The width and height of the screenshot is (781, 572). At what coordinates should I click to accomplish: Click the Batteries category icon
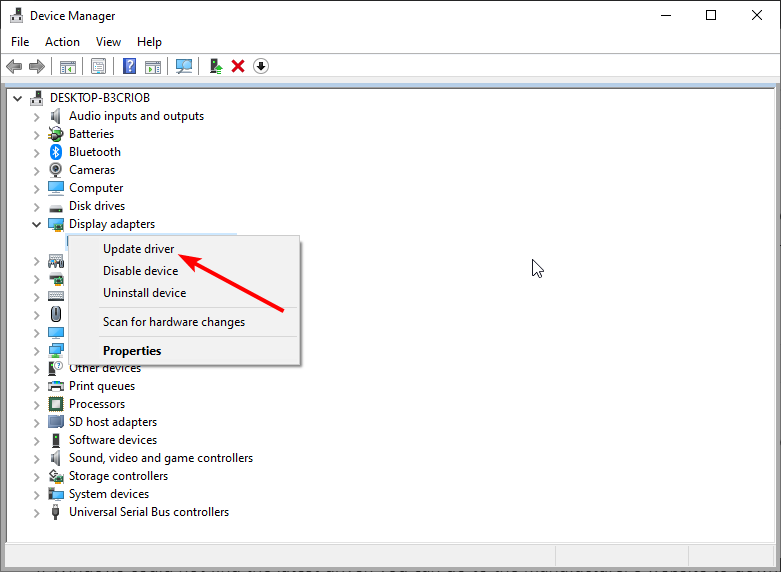[x=56, y=134]
